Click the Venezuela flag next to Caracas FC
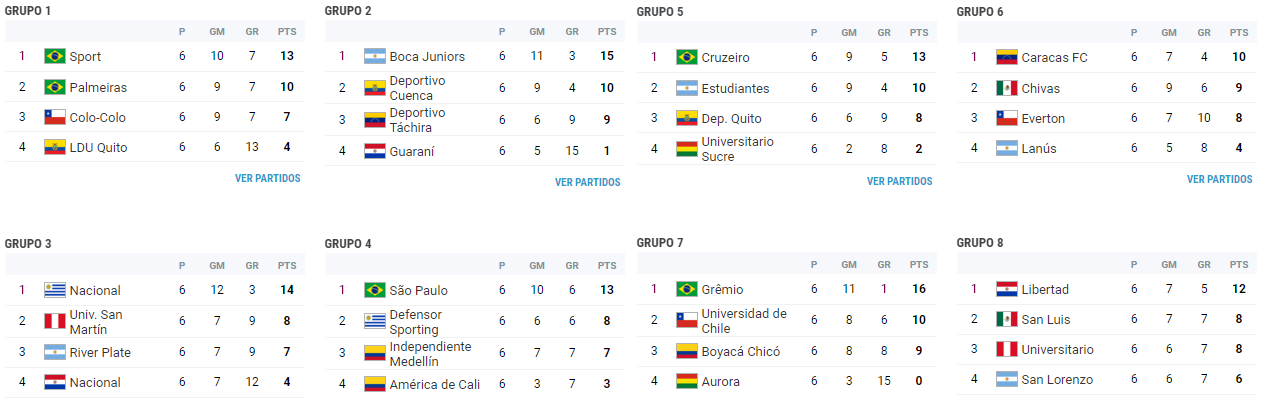 (1007, 57)
